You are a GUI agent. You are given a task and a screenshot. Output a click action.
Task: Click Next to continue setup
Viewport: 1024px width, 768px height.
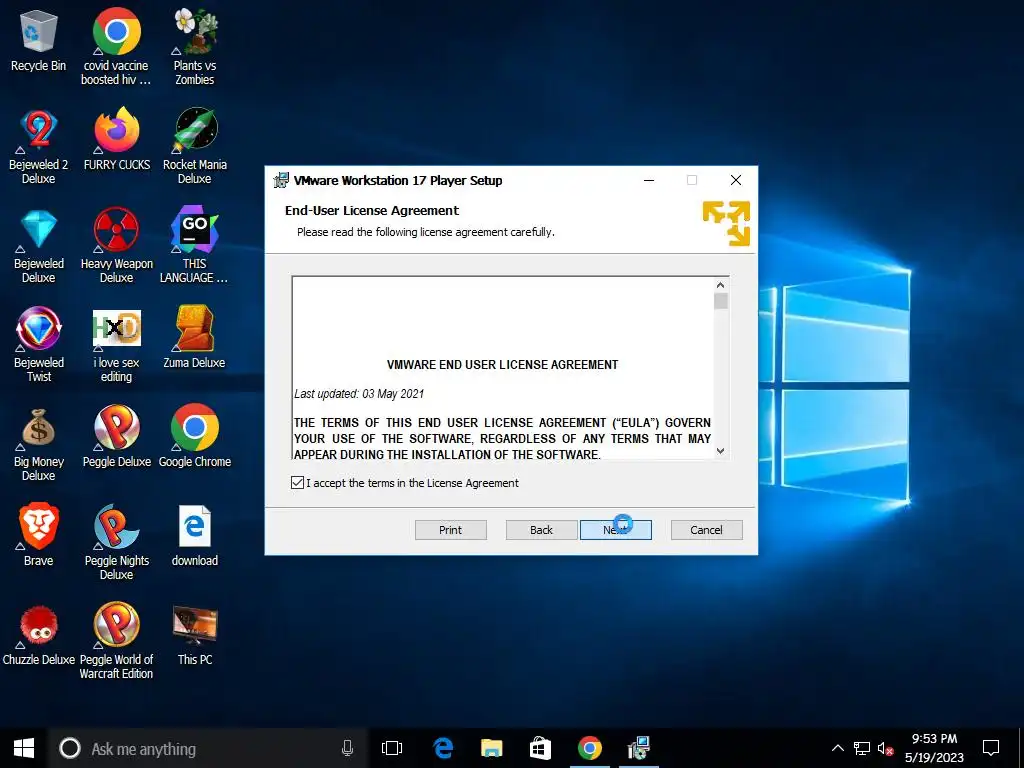point(616,530)
